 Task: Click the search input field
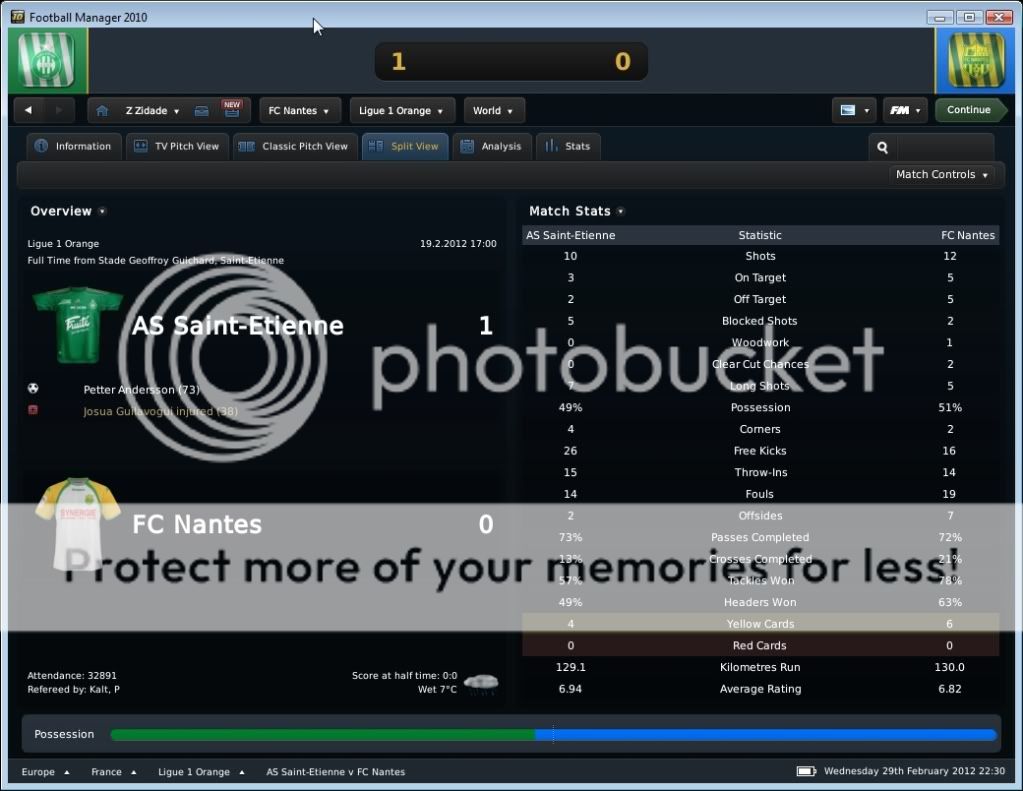943,147
